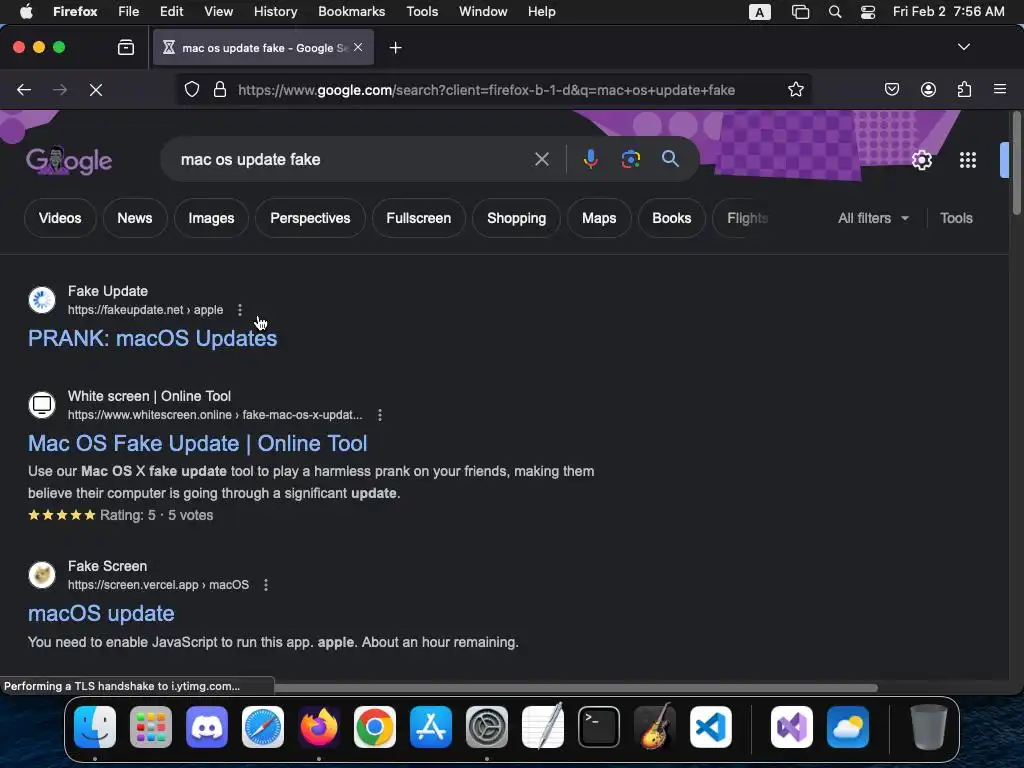This screenshot has height=768, width=1024.
Task: Open the Tools options
Action: [956, 218]
